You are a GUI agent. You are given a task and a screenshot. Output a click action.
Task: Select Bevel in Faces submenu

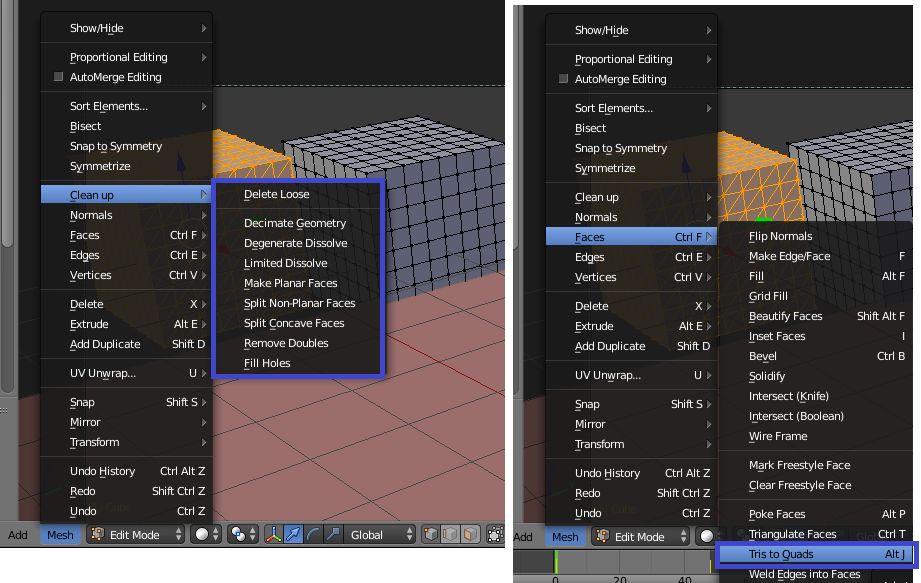click(x=816, y=356)
